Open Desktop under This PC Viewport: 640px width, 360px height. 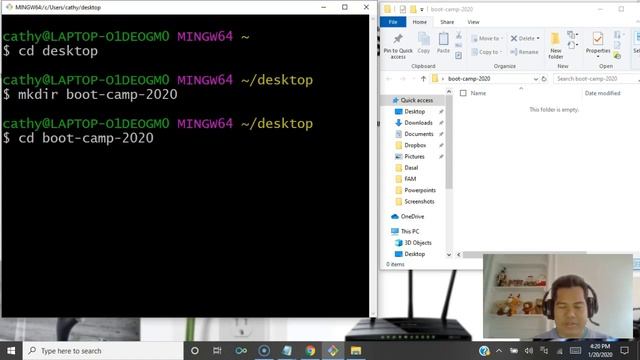coord(415,254)
